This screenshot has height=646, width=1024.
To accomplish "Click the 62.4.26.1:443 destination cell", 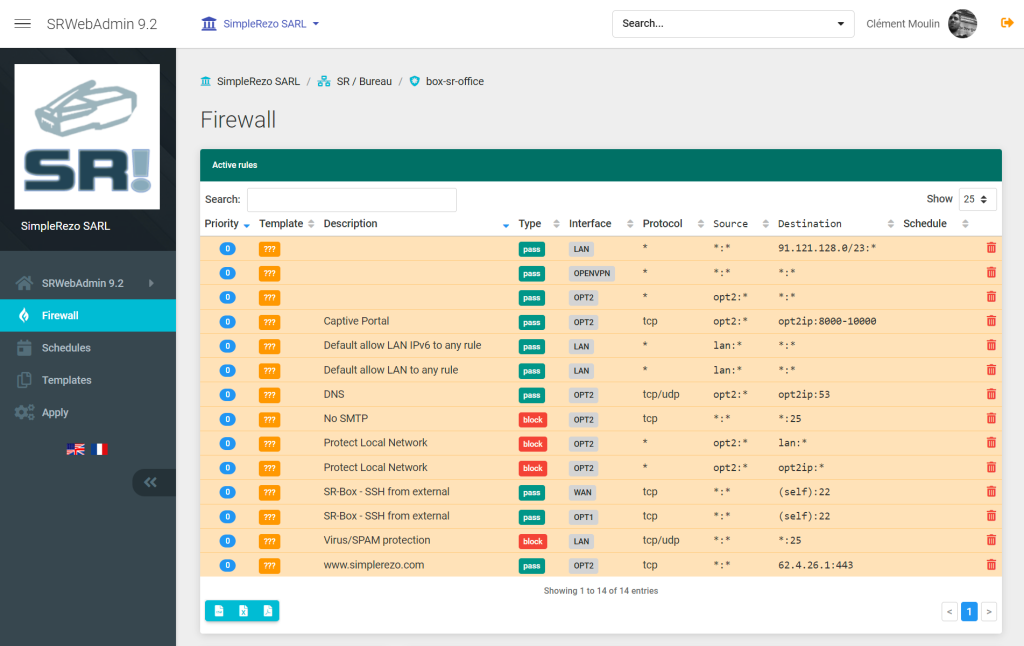I will (x=815, y=565).
